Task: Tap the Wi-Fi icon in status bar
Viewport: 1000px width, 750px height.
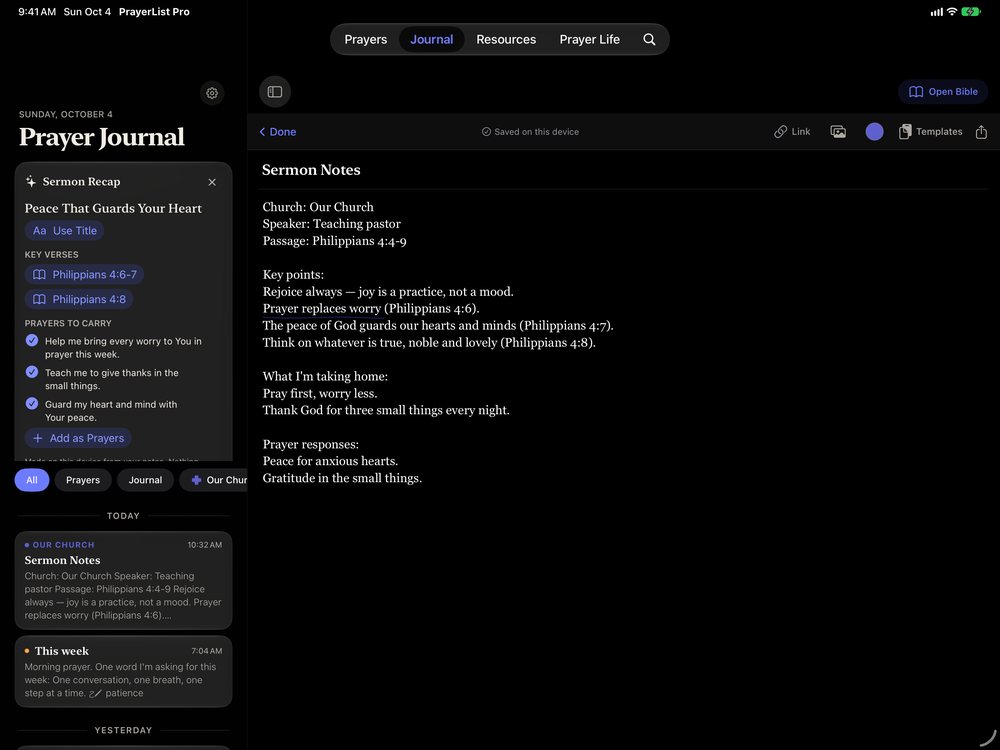Action: click(x=952, y=11)
